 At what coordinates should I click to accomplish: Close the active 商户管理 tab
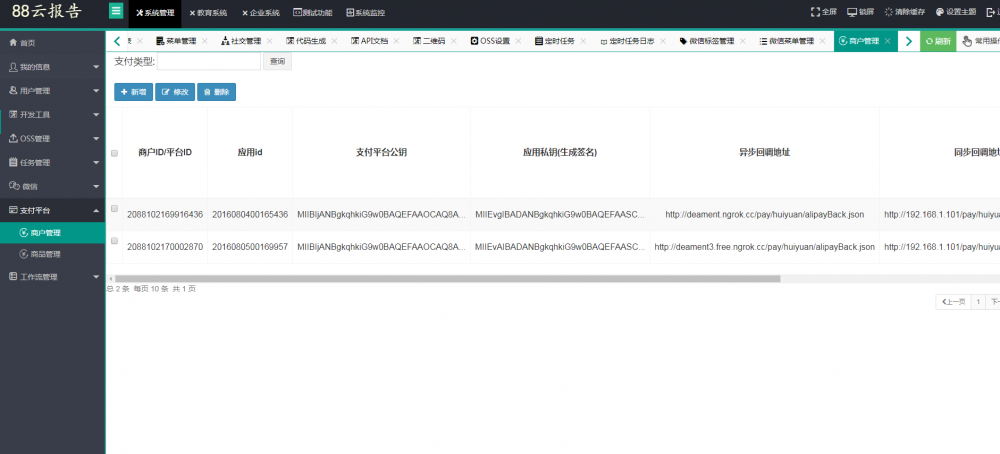(x=887, y=41)
